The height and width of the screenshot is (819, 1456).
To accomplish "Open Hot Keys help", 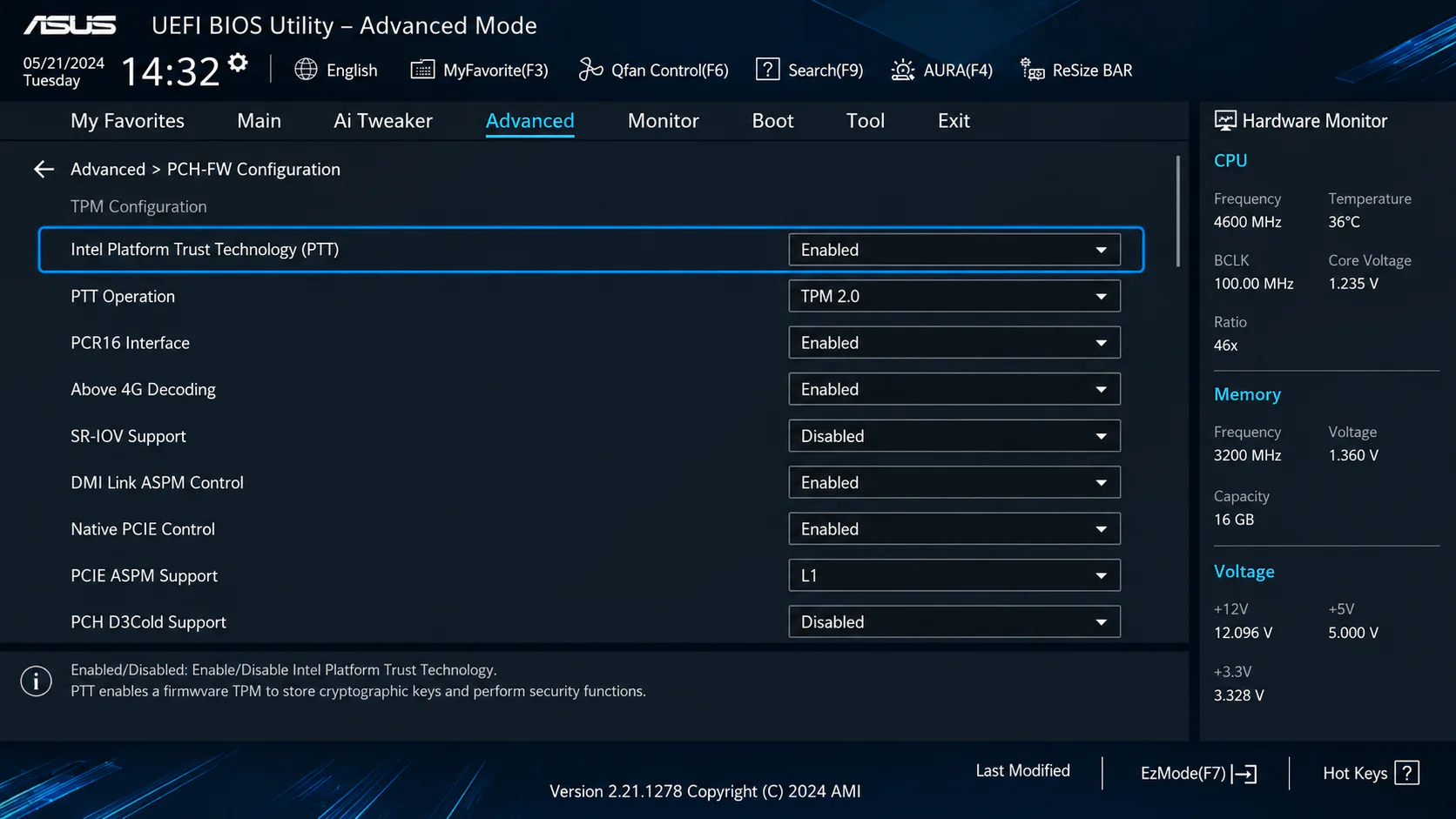I will [x=1371, y=773].
